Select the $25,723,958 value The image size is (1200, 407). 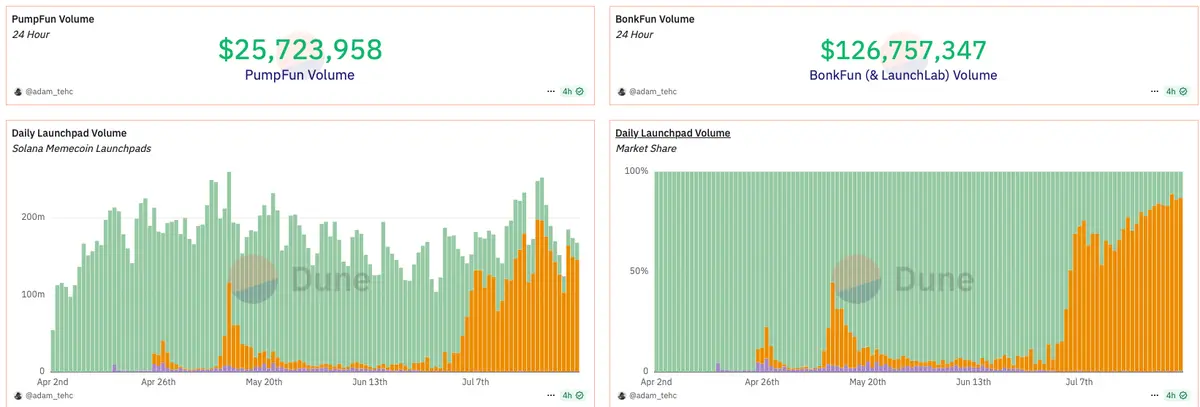[x=300, y=49]
